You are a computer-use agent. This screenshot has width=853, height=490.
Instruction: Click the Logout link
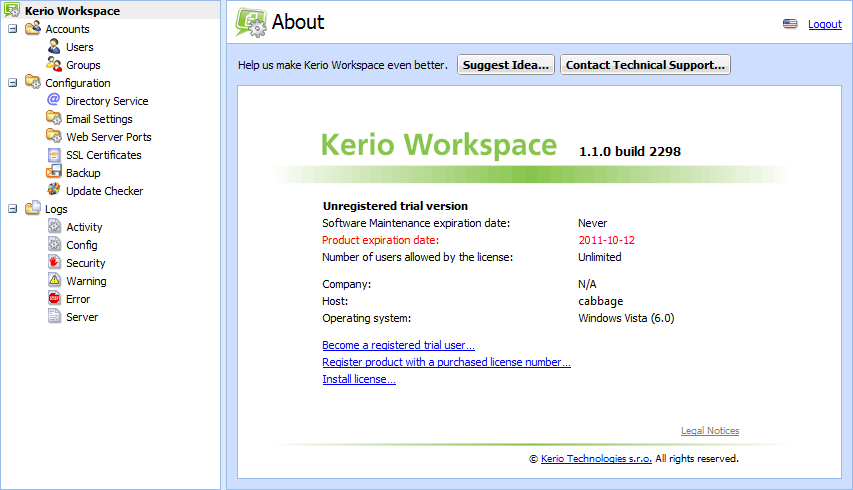click(x=825, y=24)
